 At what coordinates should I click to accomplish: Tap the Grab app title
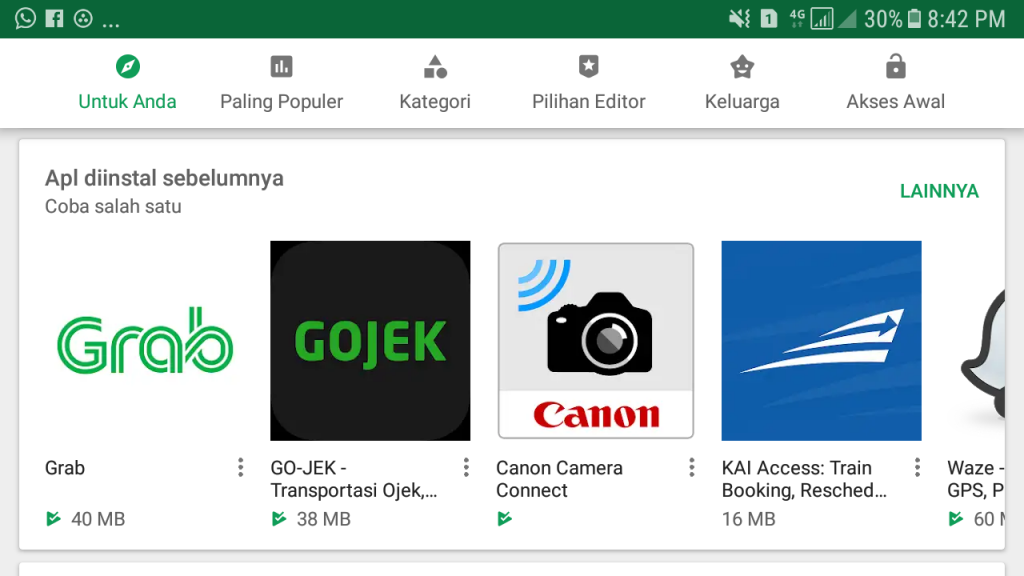click(x=65, y=468)
